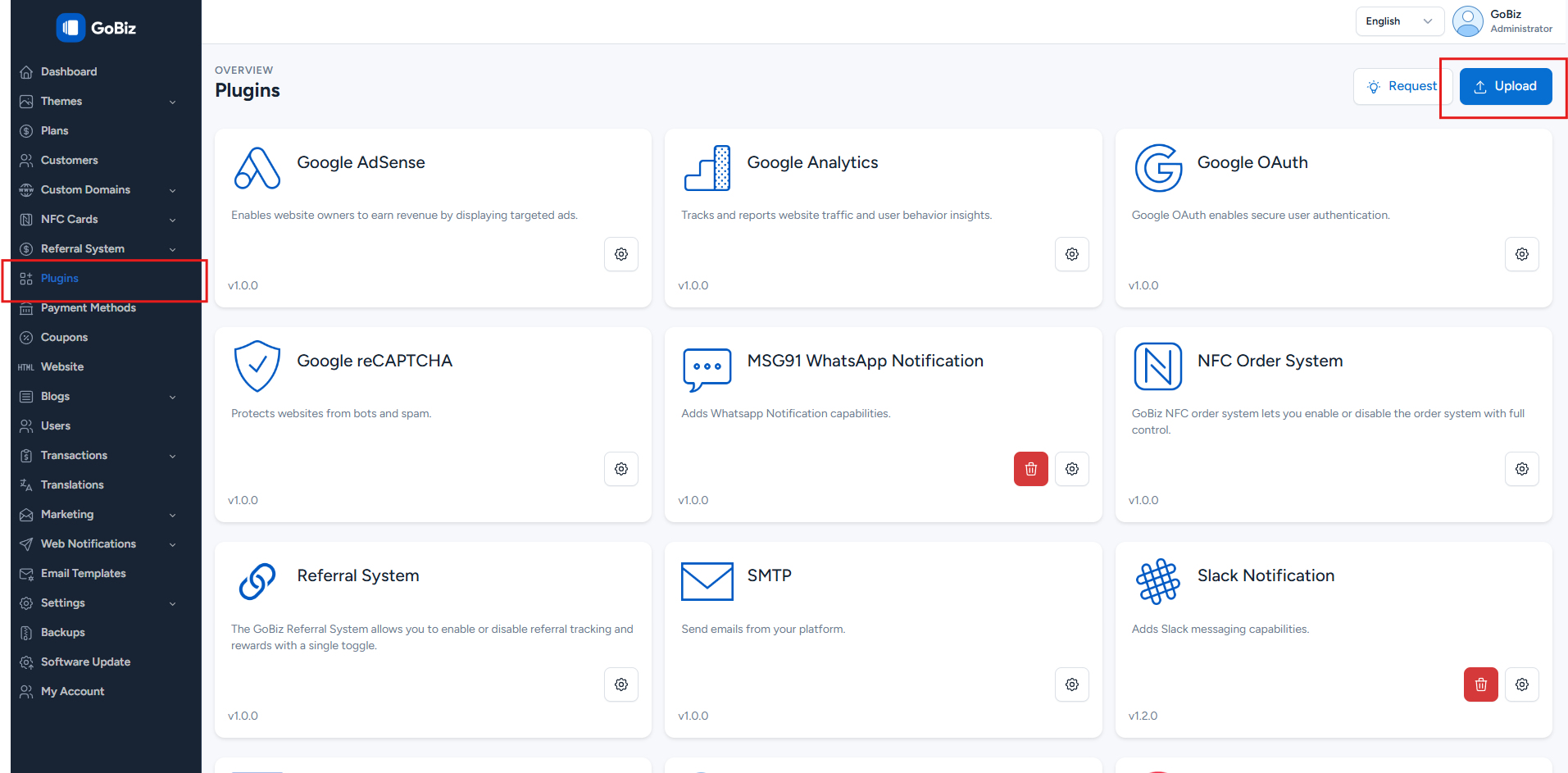Screen dimensions: 1568x773
Task: Click the Google AdSense plugin title
Action: tap(361, 162)
